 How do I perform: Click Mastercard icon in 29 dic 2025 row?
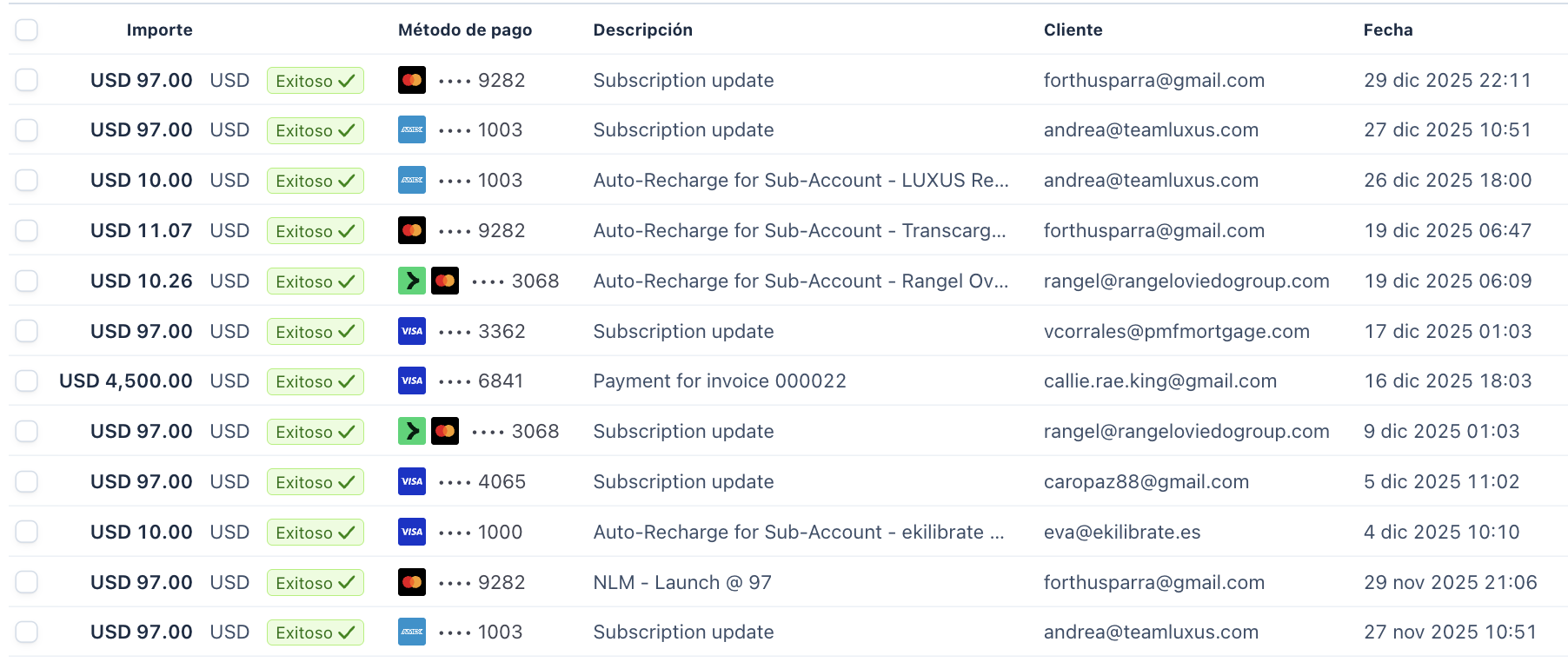pos(412,80)
